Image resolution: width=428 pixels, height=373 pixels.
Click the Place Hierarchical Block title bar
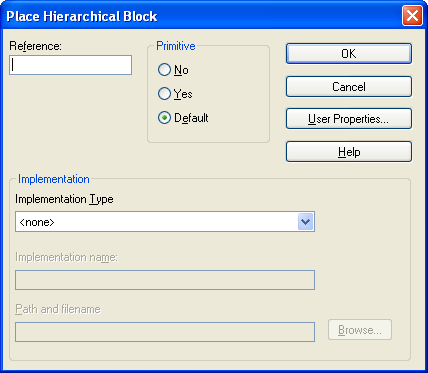[x=200, y=16]
